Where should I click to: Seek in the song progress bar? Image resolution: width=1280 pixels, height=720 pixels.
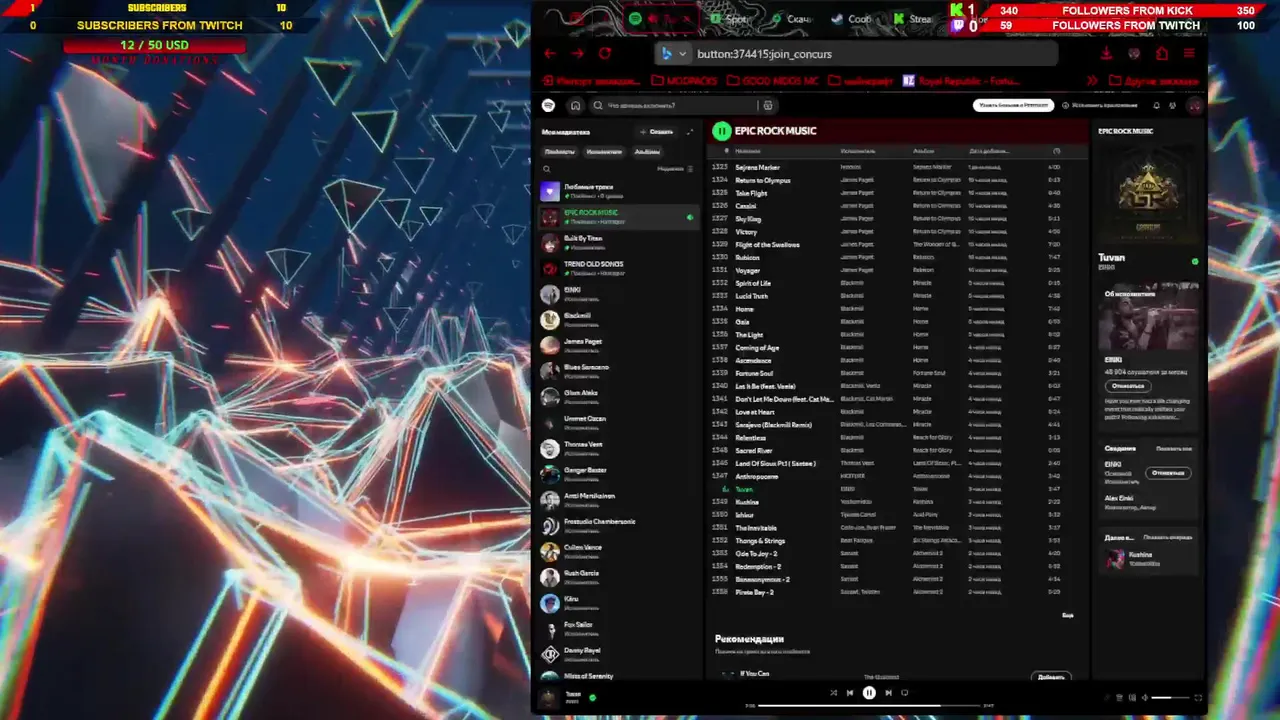tap(870, 706)
